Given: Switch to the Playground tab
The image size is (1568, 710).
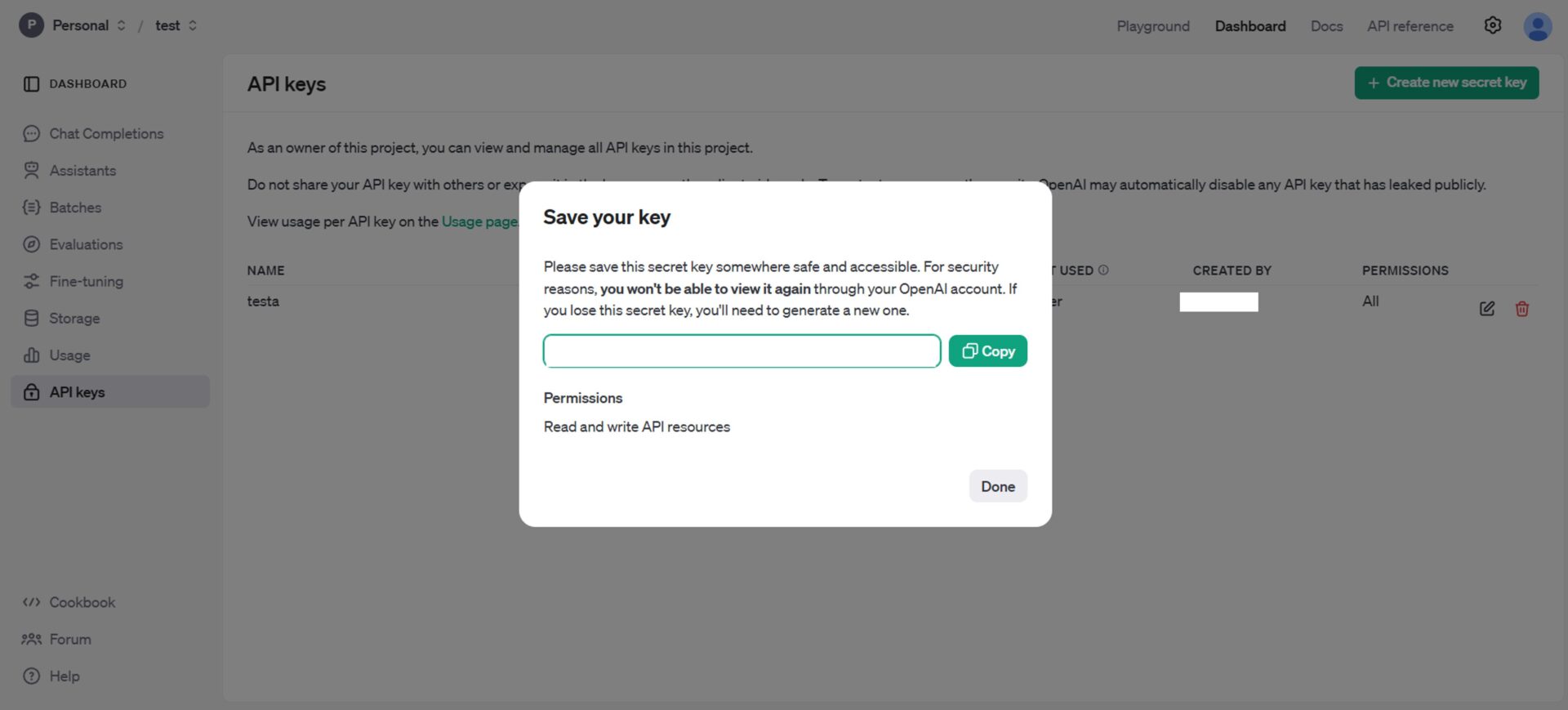Looking at the screenshot, I should (1152, 26).
